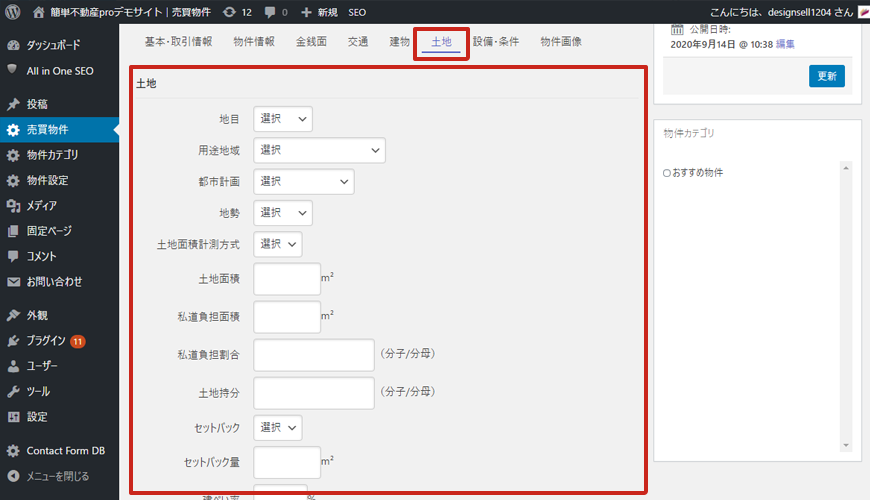Expand the セットバック dropdown
The height and width of the screenshot is (500, 870).
[x=277, y=428]
